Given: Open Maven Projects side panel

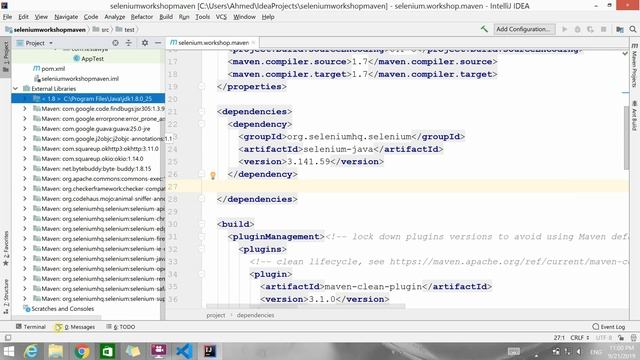Looking at the screenshot, I should point(634,65).
